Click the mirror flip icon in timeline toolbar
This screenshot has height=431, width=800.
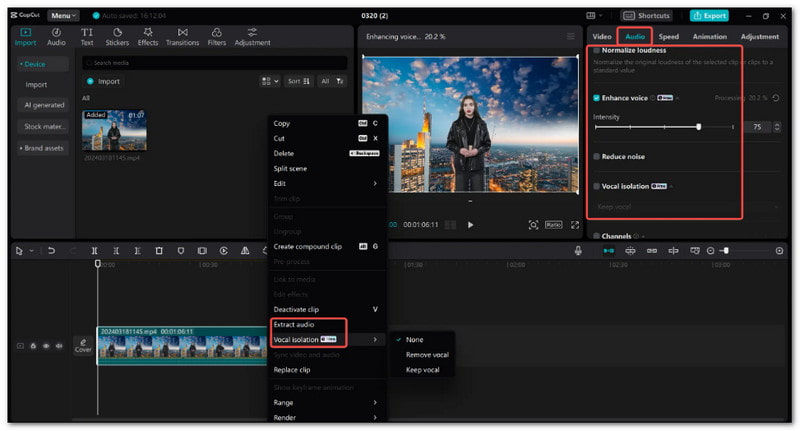[245, 250]
